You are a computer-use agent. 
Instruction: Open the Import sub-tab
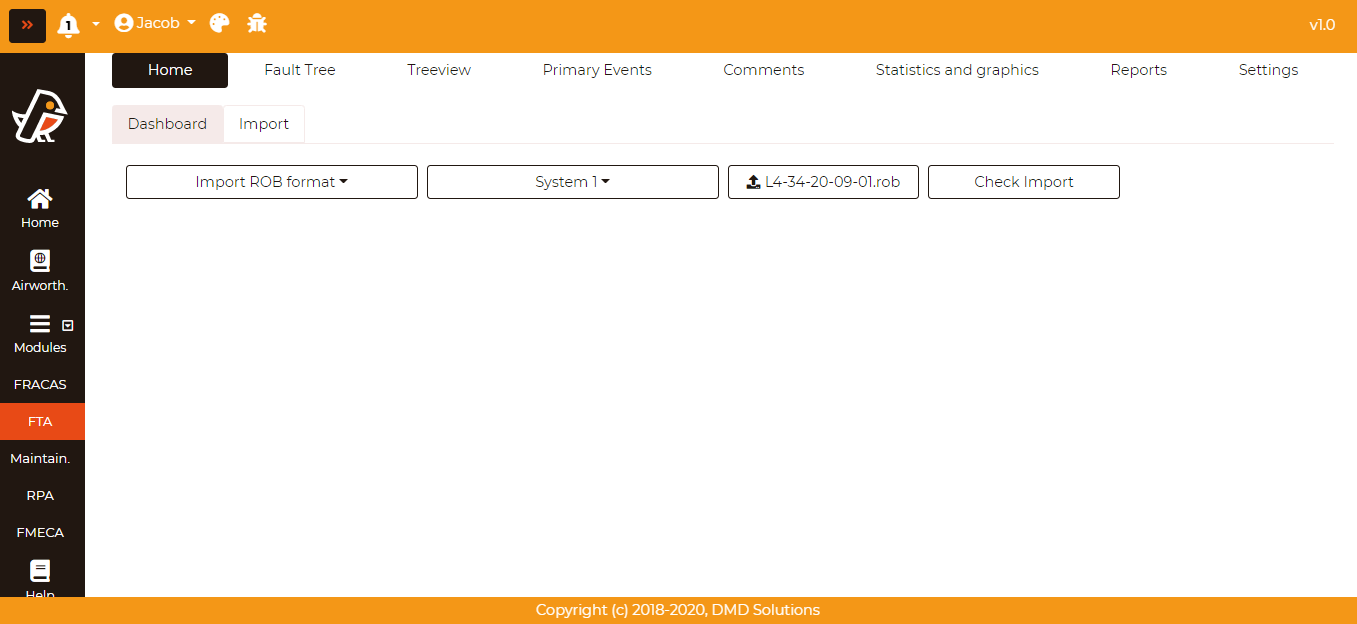click(264, 124)
